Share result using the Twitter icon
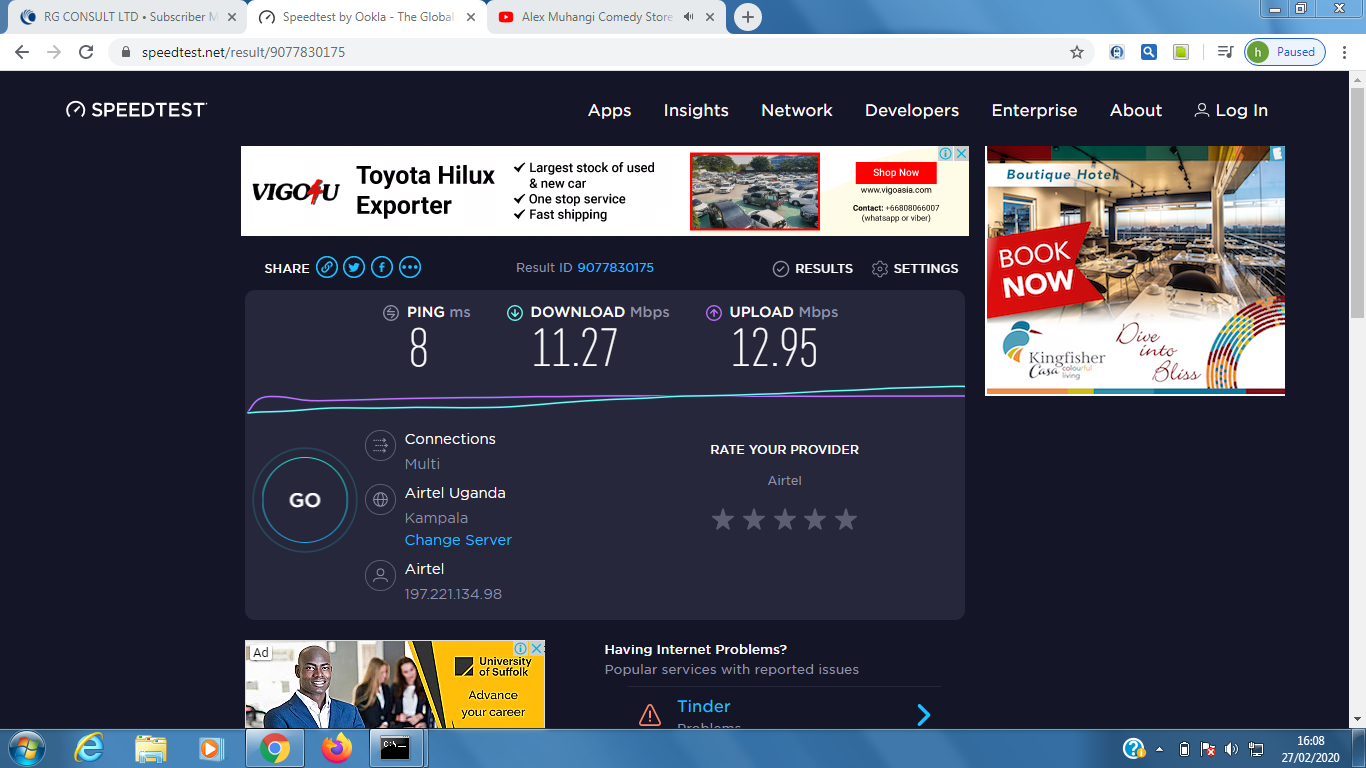 (x=354, y=267)
